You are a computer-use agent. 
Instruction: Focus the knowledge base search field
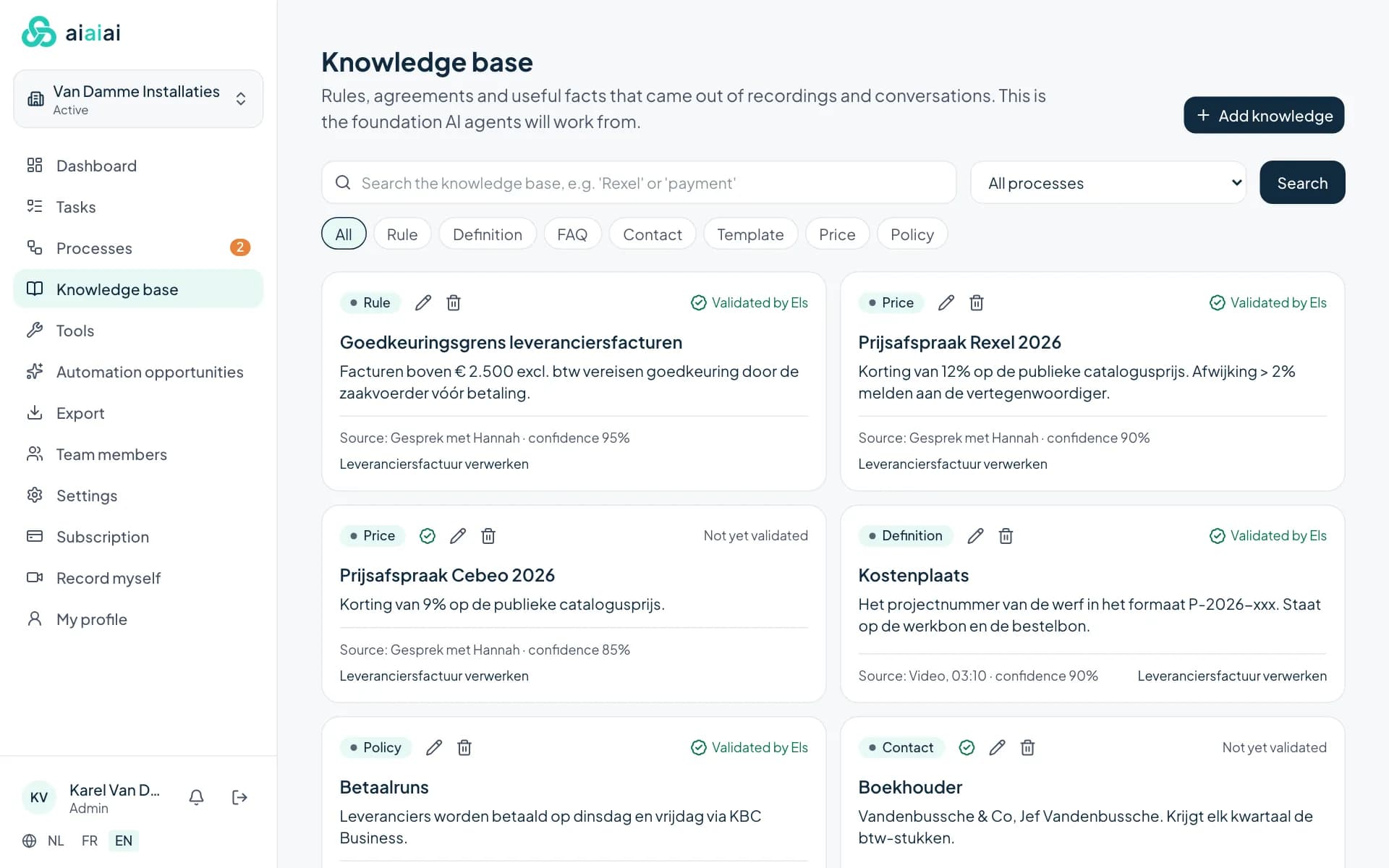point(639,182)
